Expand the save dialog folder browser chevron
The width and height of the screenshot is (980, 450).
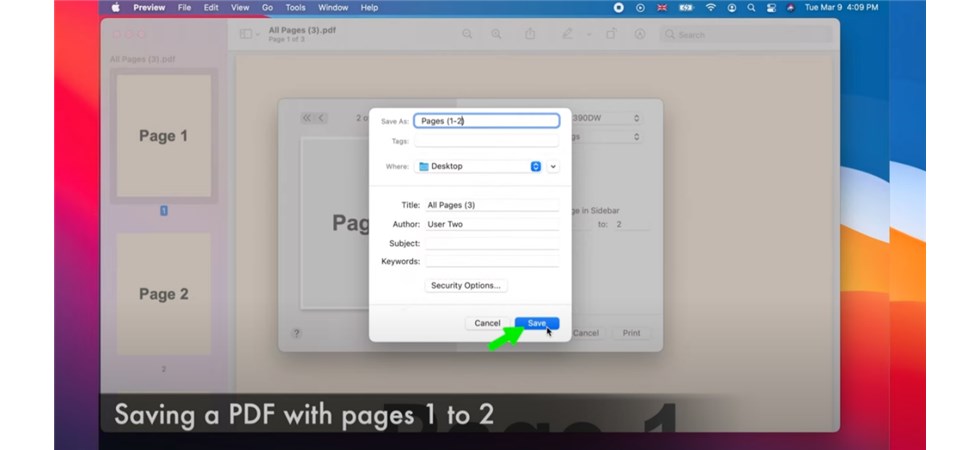553,166
